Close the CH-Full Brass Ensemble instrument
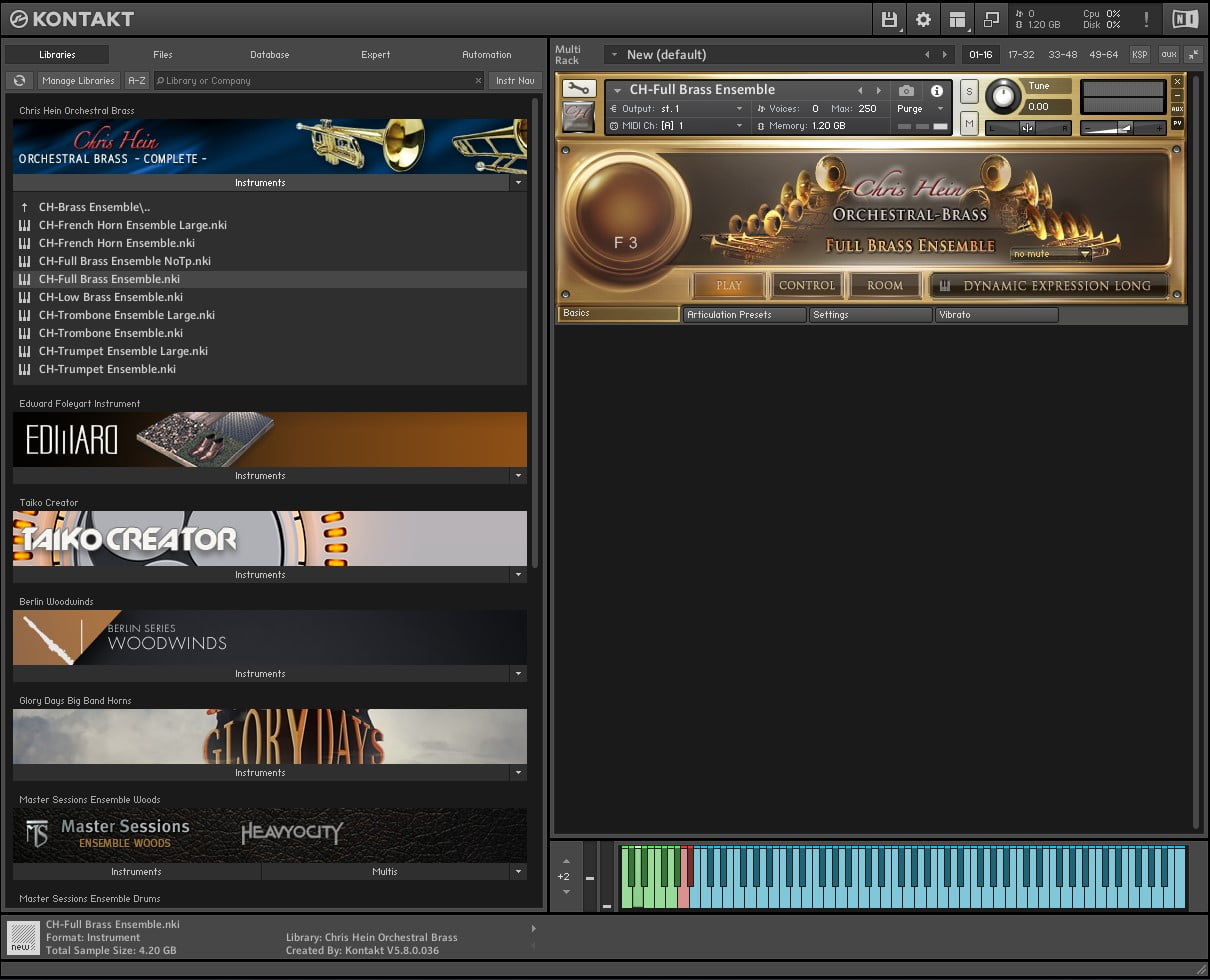Image resolution: width=1210 pixels, height=980 pixels. (1177, 82)
